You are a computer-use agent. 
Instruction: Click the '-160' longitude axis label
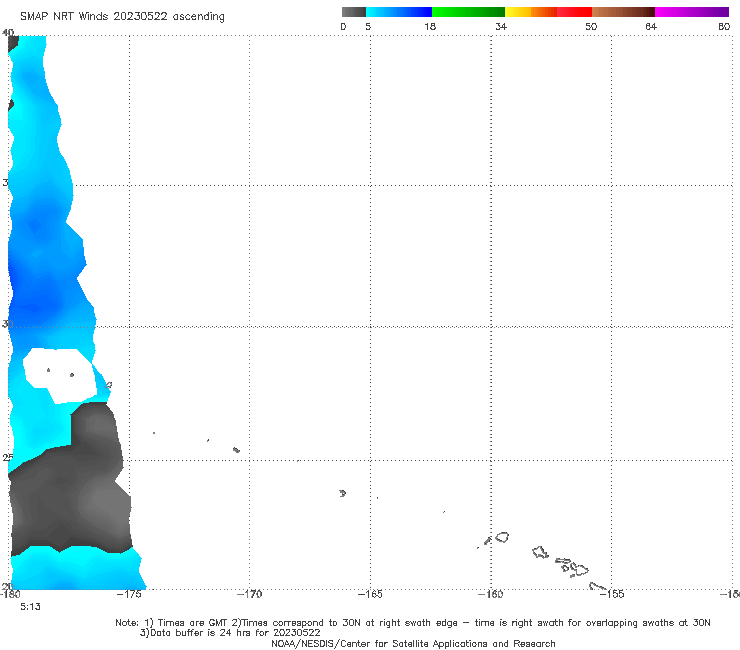(490, 594)
